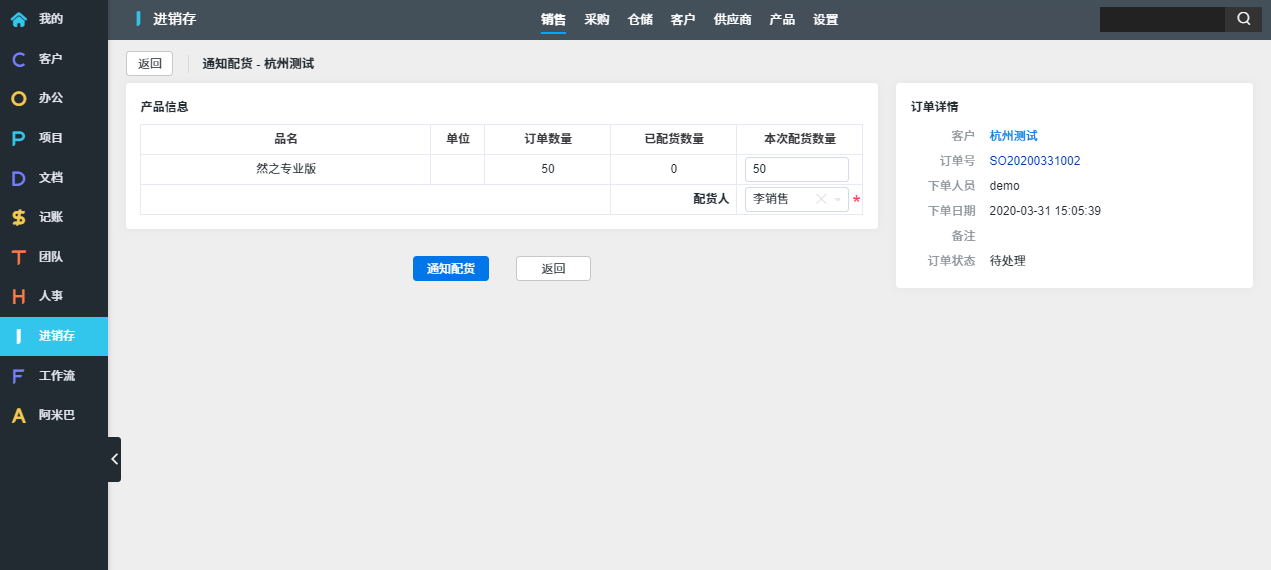Image resolution: width=1271 pixels, height=570 pixels.
Task: Open customer link 杭州测试 in order details
Action: pyautogui.click(x=1013, y=135)
